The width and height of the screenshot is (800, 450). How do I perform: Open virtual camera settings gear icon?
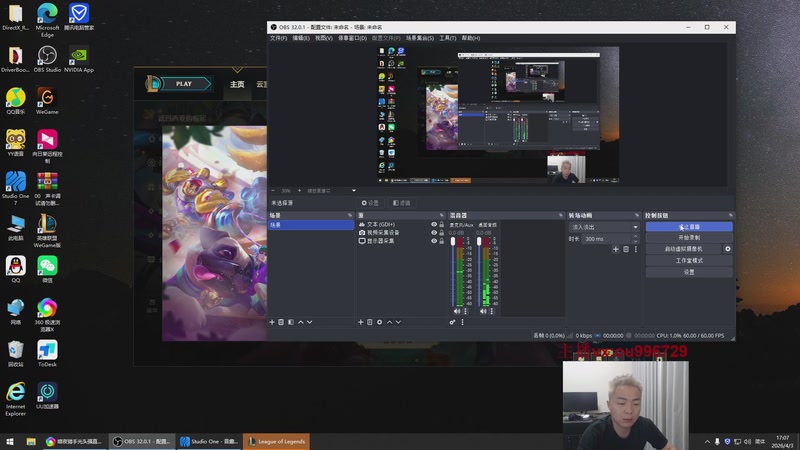point(728,249)
